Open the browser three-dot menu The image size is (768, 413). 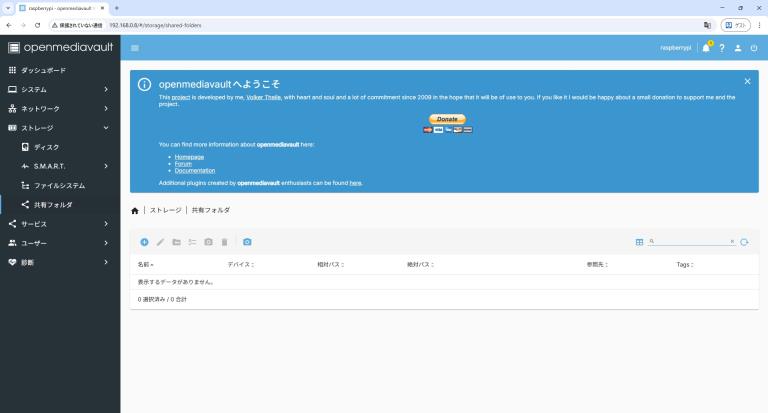click(x=759, y=25)
